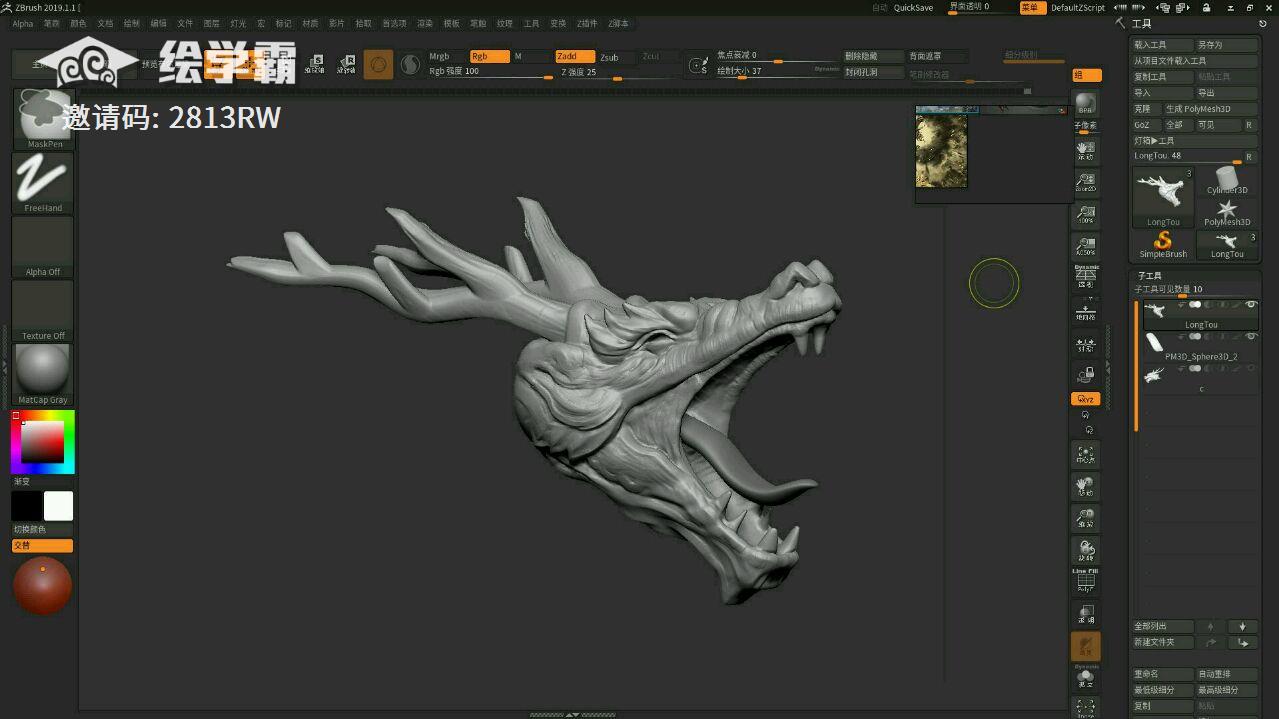Pick a color in the color square
This screenshot has height=719, width=1279.
click(43, 441)
